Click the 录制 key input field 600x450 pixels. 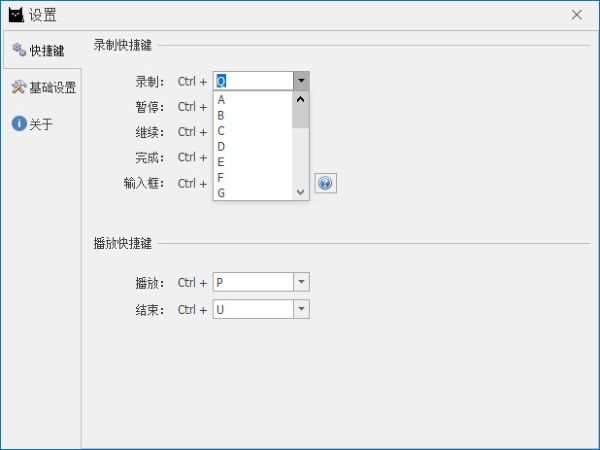pos(253,82)
